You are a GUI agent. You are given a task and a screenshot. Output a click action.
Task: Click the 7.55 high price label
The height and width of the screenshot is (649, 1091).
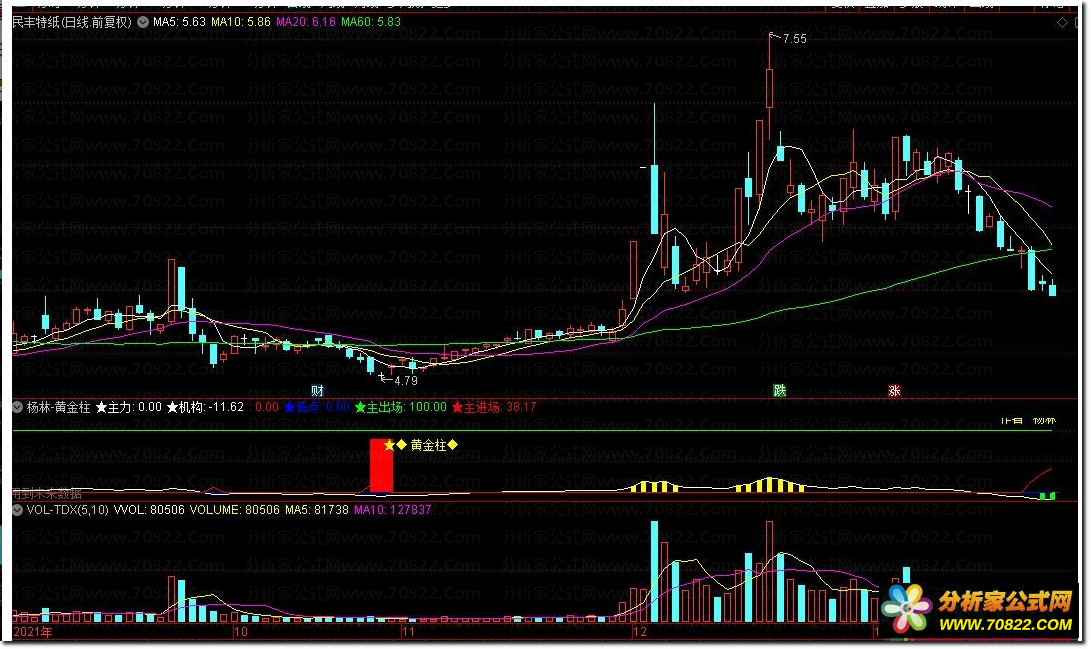tap(795, 39)
